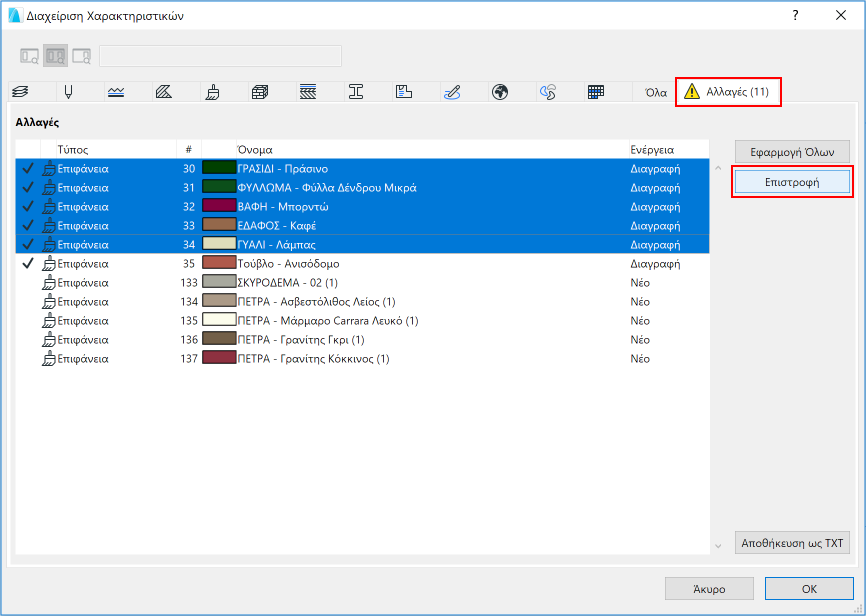The height and width of the screenshot is (616, 866).
Task: Select the Αλλαγές (11) tab
Action: click(x=727, y=92)
